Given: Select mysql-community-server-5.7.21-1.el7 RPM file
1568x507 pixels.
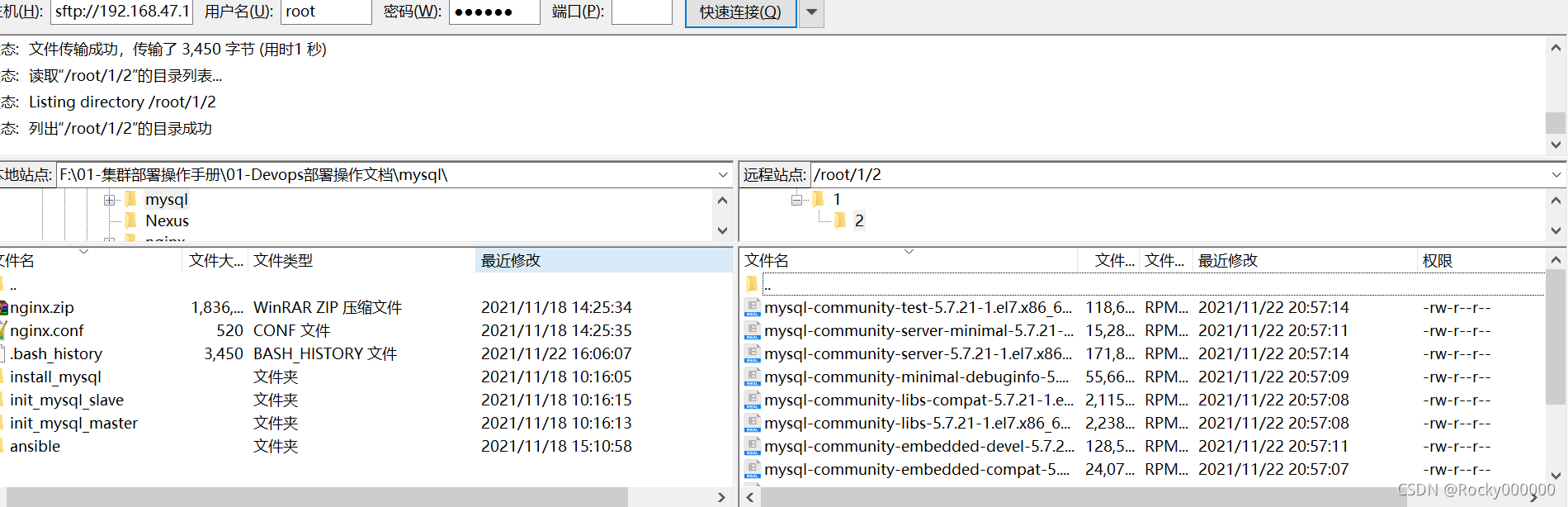Looking at the screenshot, I should pos(918,354).
